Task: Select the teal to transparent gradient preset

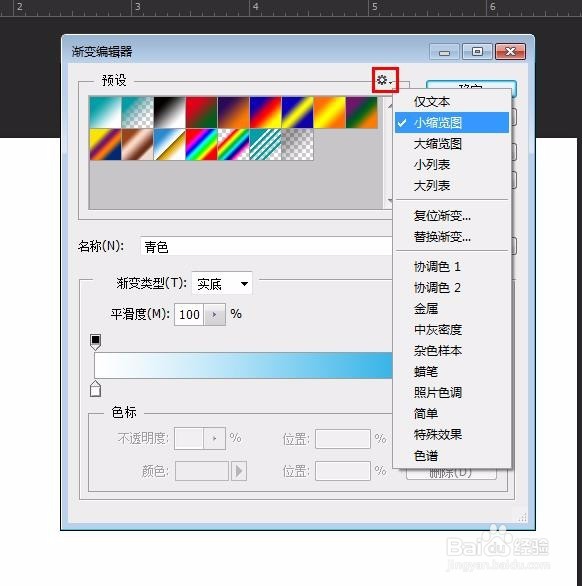Action: pyautogui.click(x=137, y=112)
